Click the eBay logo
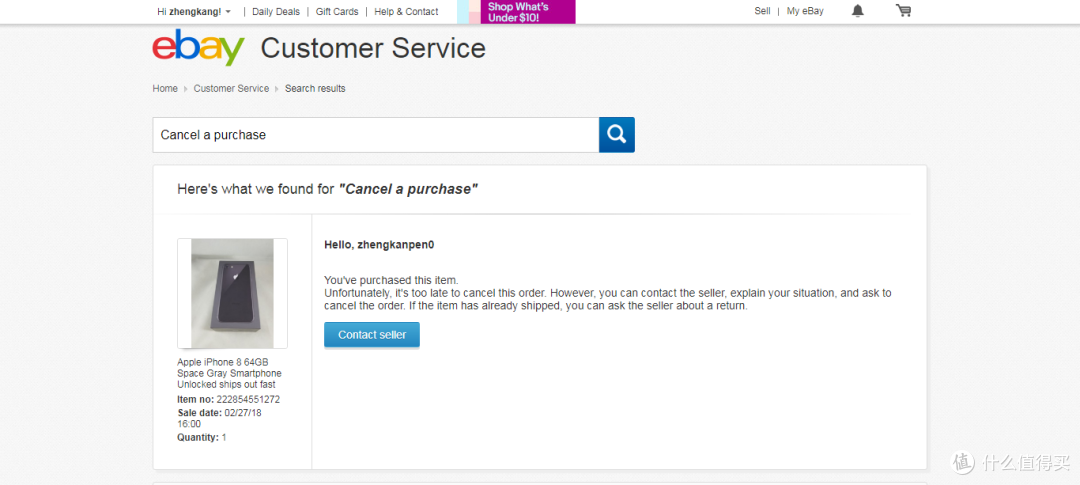 198,48
